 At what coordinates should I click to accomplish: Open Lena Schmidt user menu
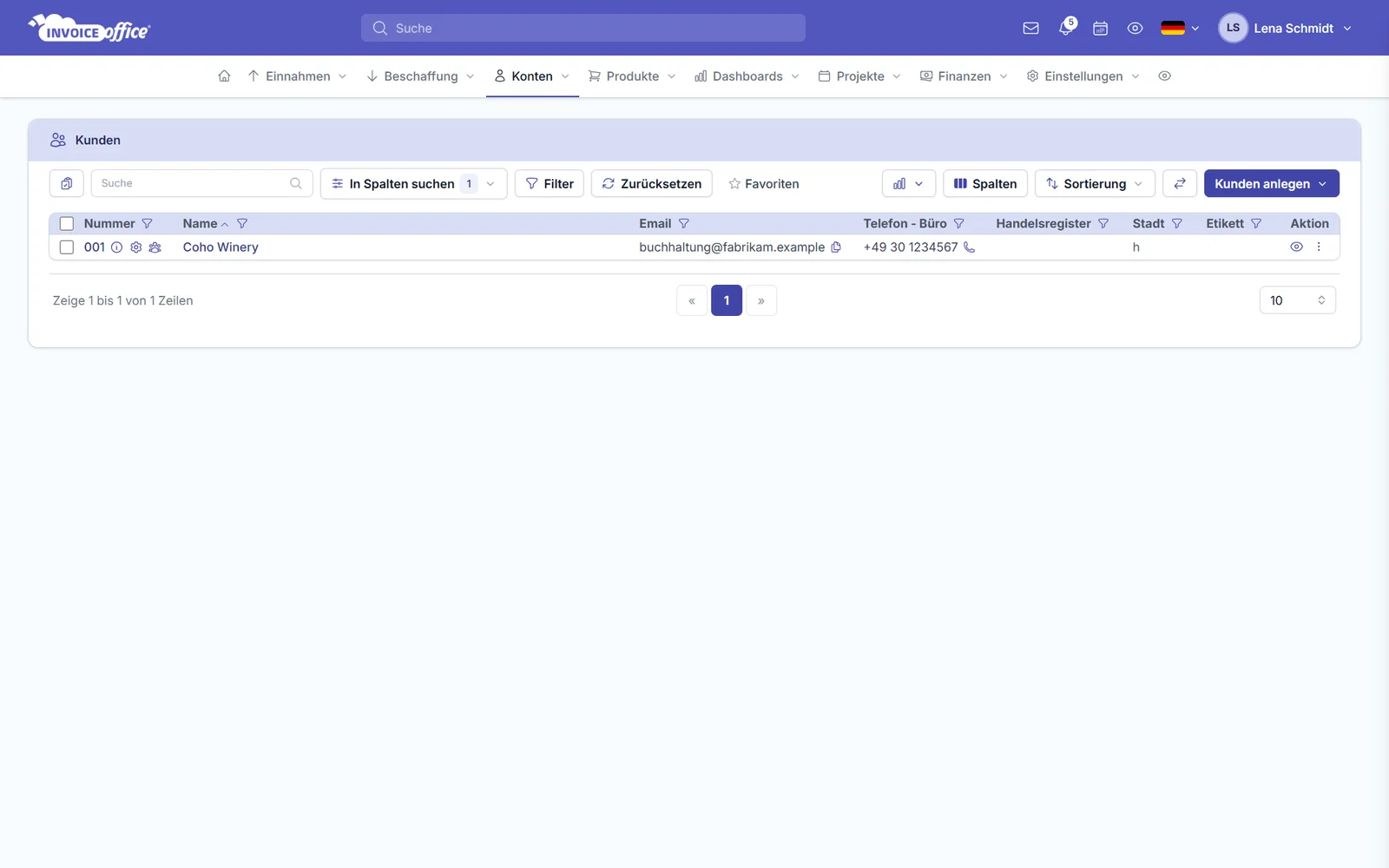[x=1285, y=28]
